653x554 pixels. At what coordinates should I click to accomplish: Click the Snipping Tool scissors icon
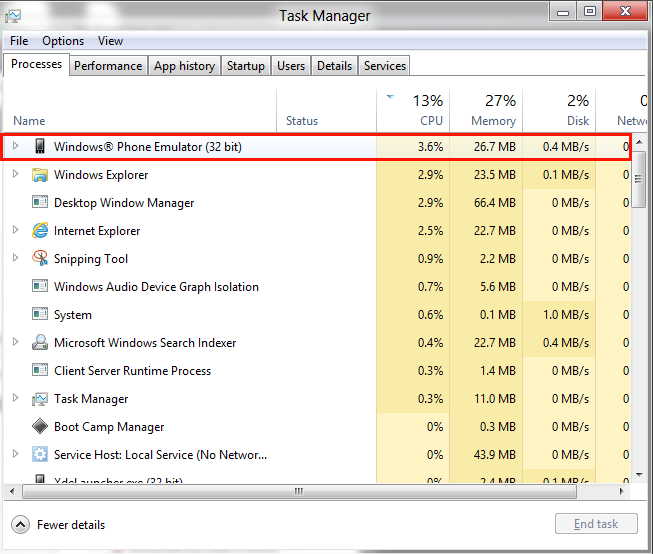pyautogui.click(x=40, y=258)
